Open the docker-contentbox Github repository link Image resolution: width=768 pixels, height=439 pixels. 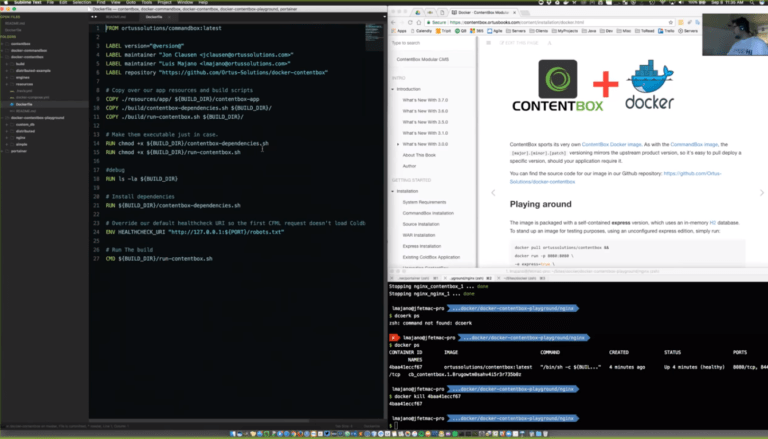(616, 177)
